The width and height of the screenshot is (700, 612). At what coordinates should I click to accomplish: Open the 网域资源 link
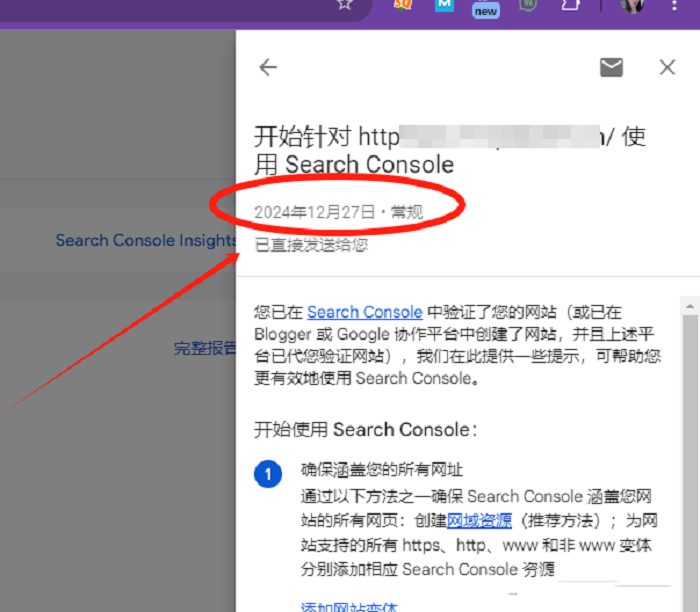479,520
